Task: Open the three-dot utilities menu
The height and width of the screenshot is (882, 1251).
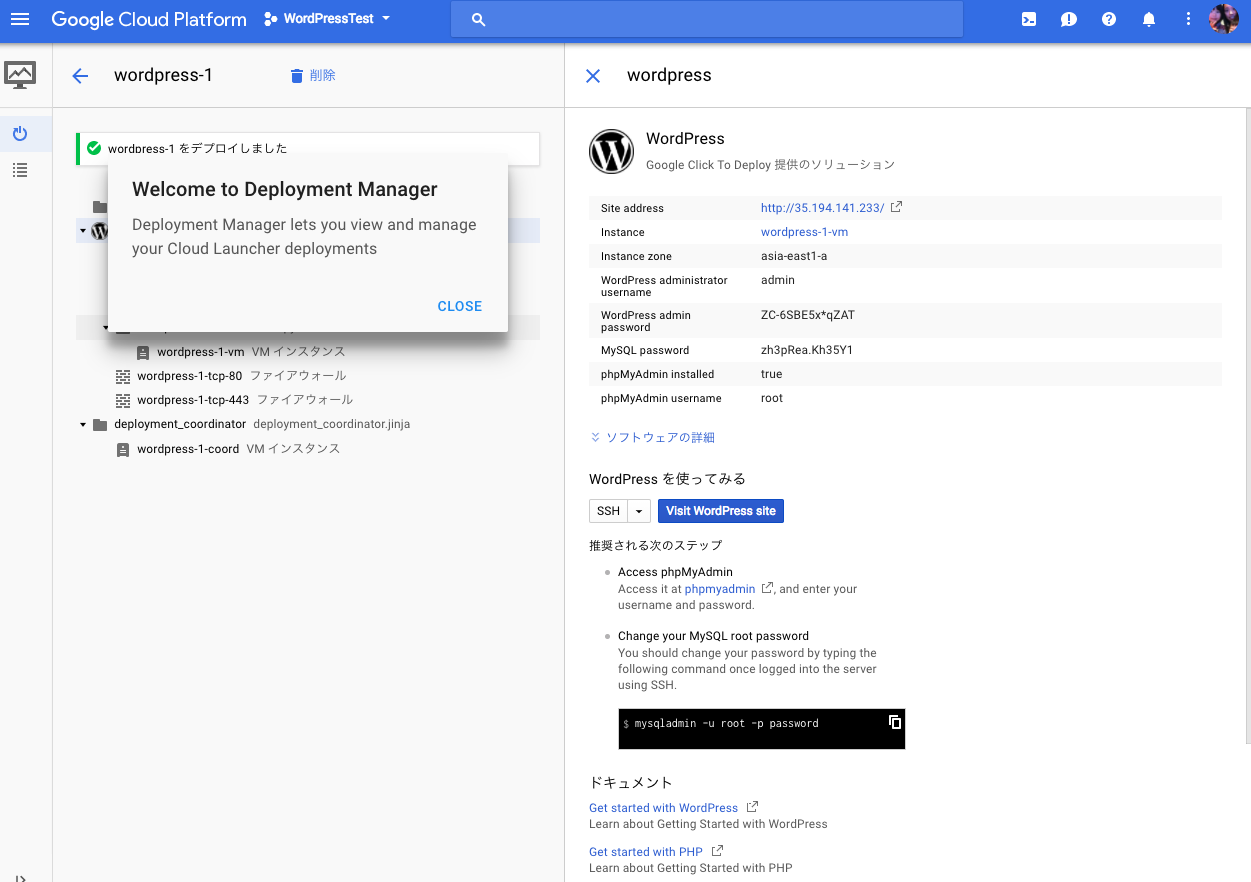Action: tap(1188, 19)
